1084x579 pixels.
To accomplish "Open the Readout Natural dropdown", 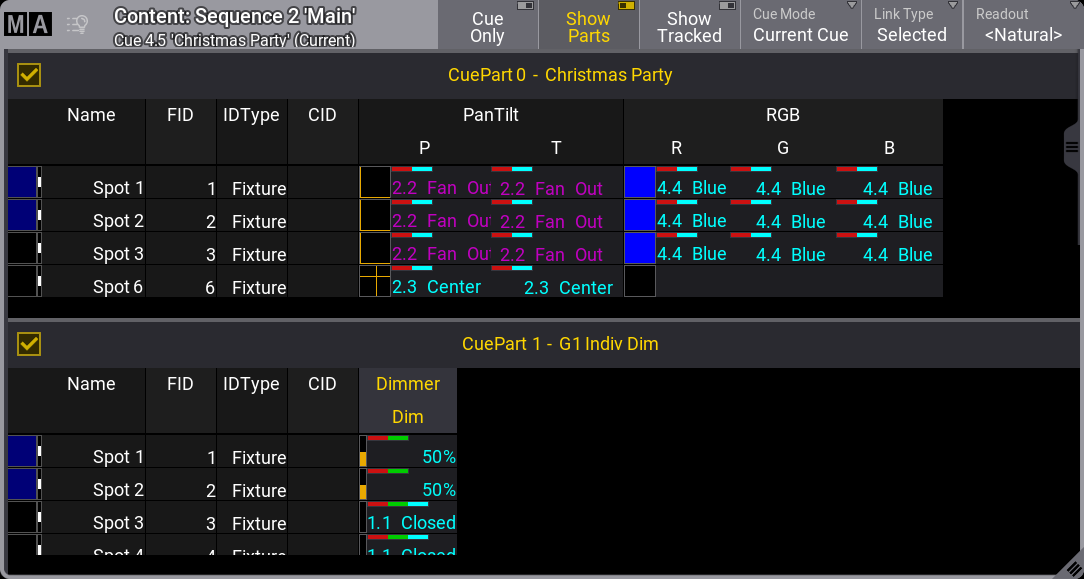I will pos(1022,25).
